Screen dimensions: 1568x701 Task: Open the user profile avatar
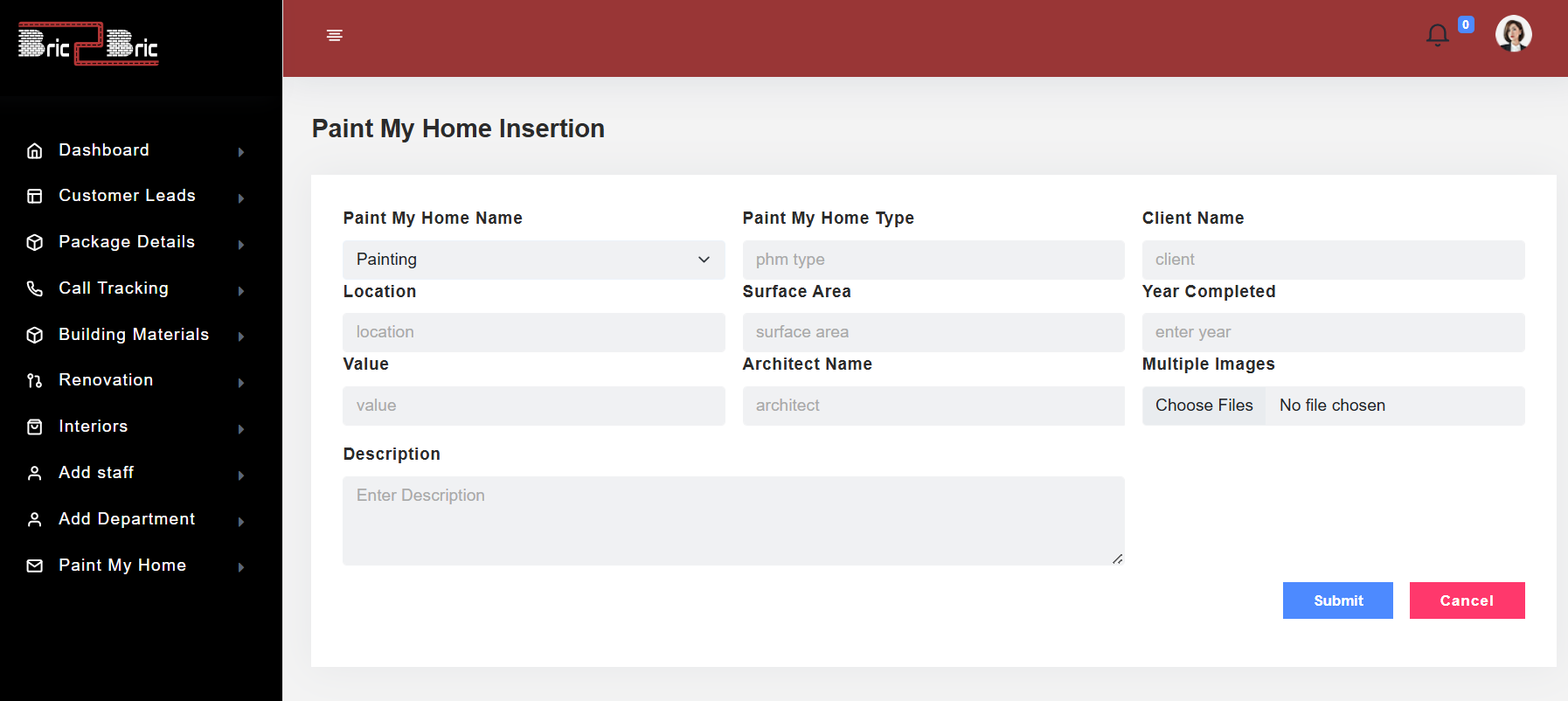1514,34
